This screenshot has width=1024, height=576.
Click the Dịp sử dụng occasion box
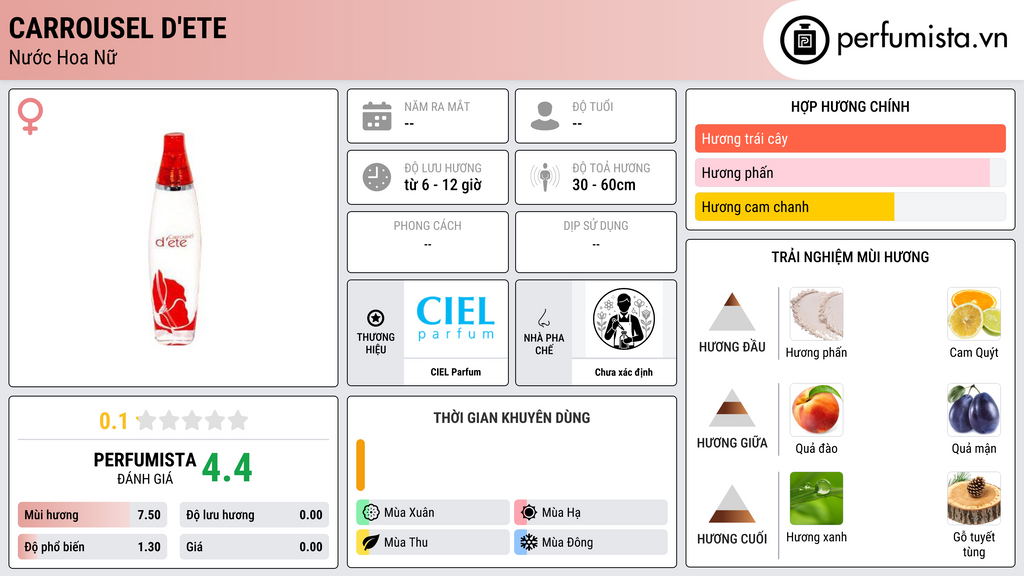pyautogui.click(x=596, y=242)
